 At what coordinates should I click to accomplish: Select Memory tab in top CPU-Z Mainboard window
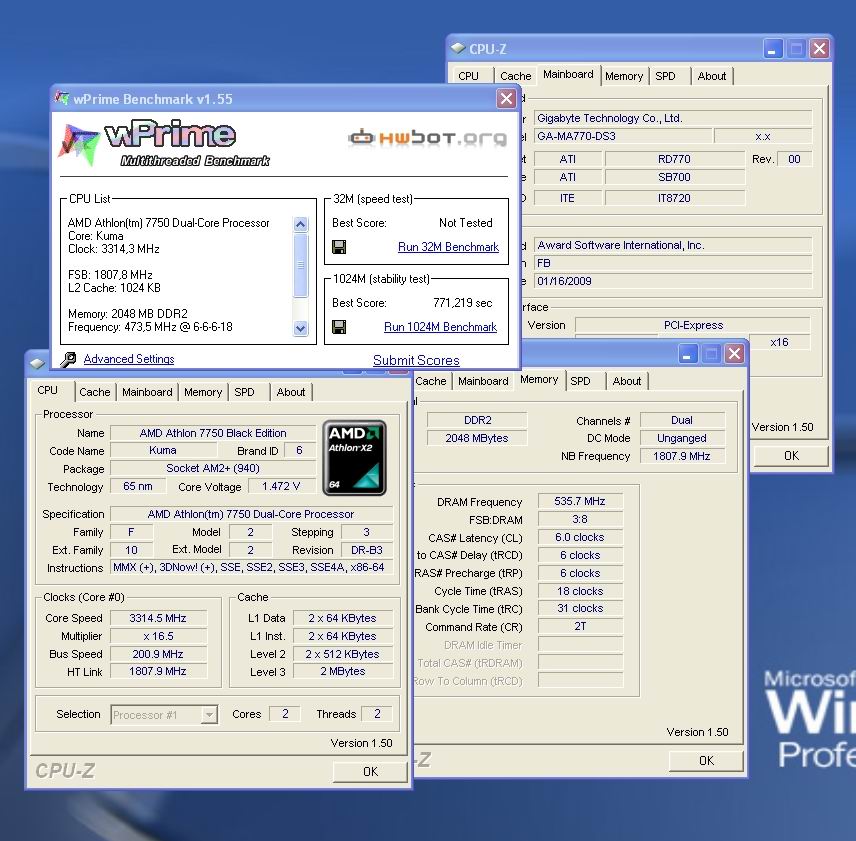click(624, 76)
